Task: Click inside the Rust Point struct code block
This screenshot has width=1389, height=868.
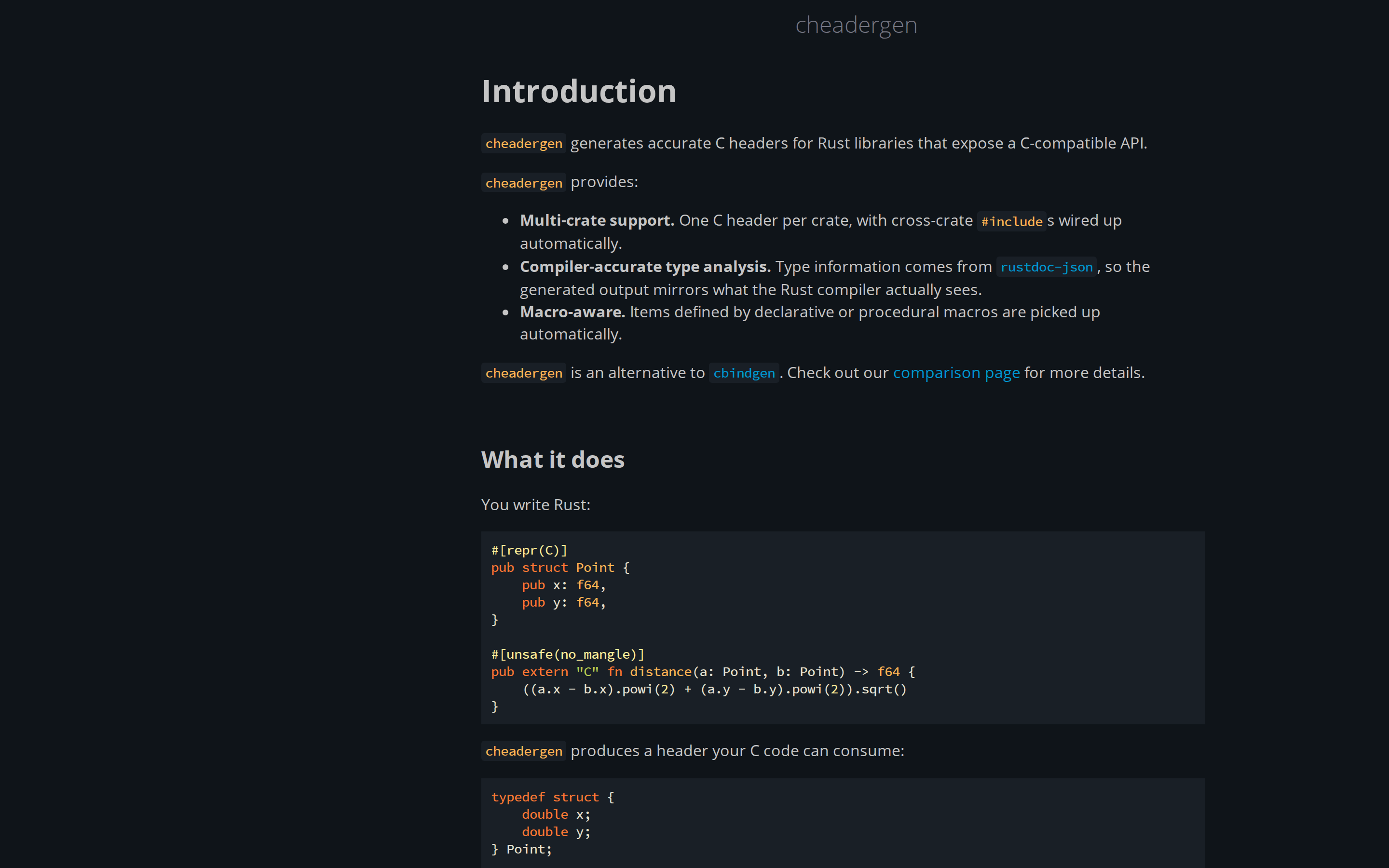Action: click(843, 627)
